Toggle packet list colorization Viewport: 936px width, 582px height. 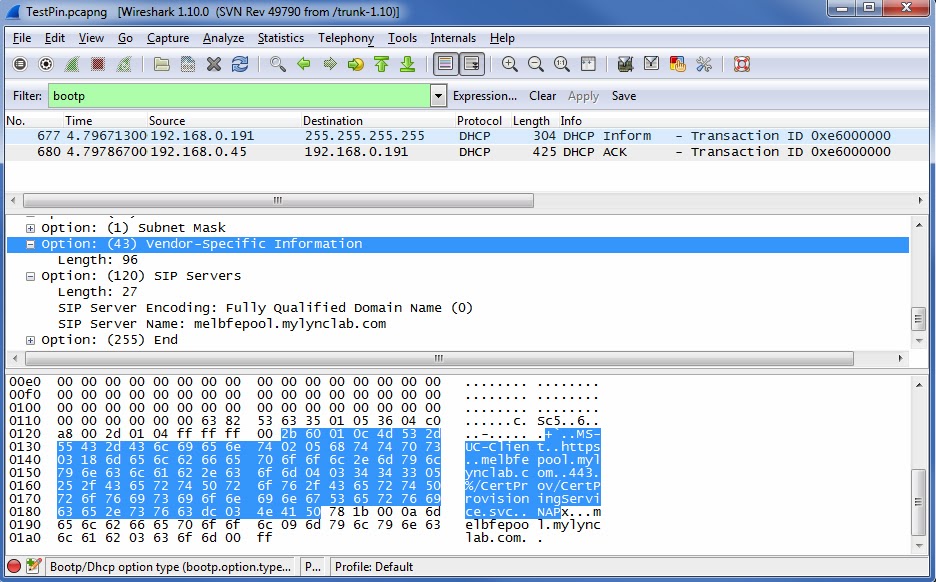click(x=445, y=64)
